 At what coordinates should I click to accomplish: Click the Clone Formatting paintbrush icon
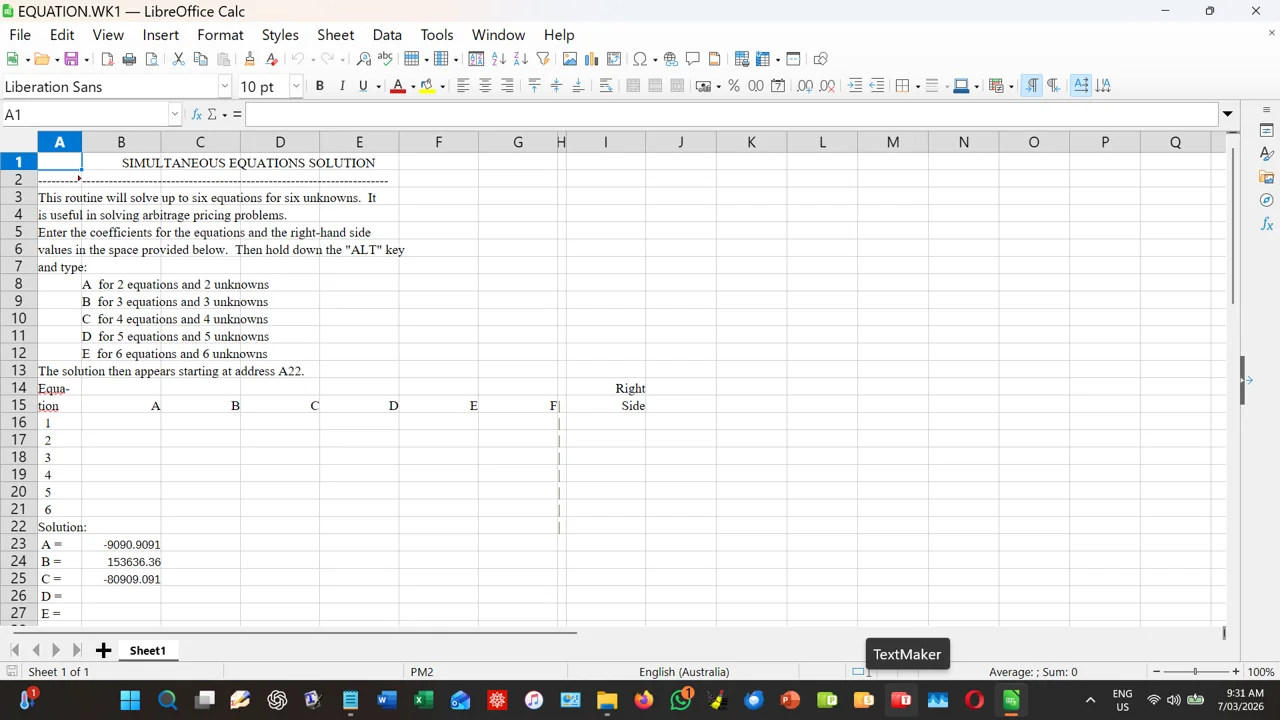click(x=249, y=59)
